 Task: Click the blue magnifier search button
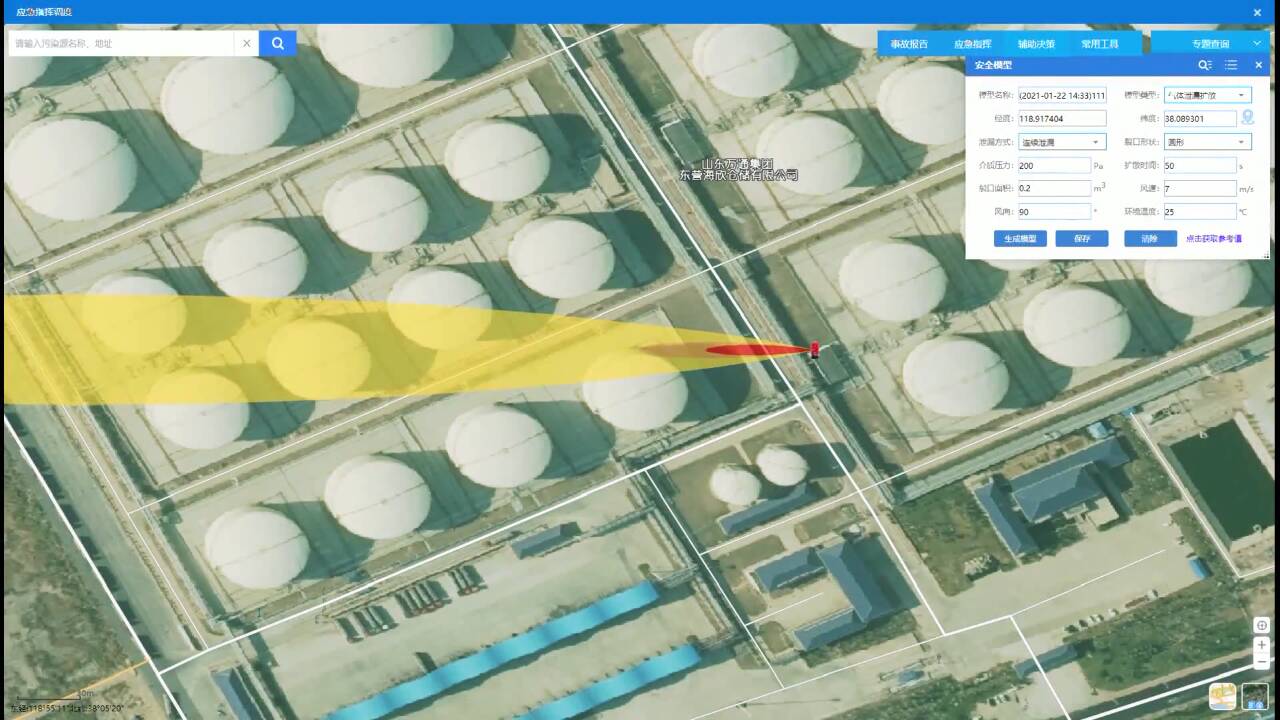pyautogui.click(x=277, y=43)
